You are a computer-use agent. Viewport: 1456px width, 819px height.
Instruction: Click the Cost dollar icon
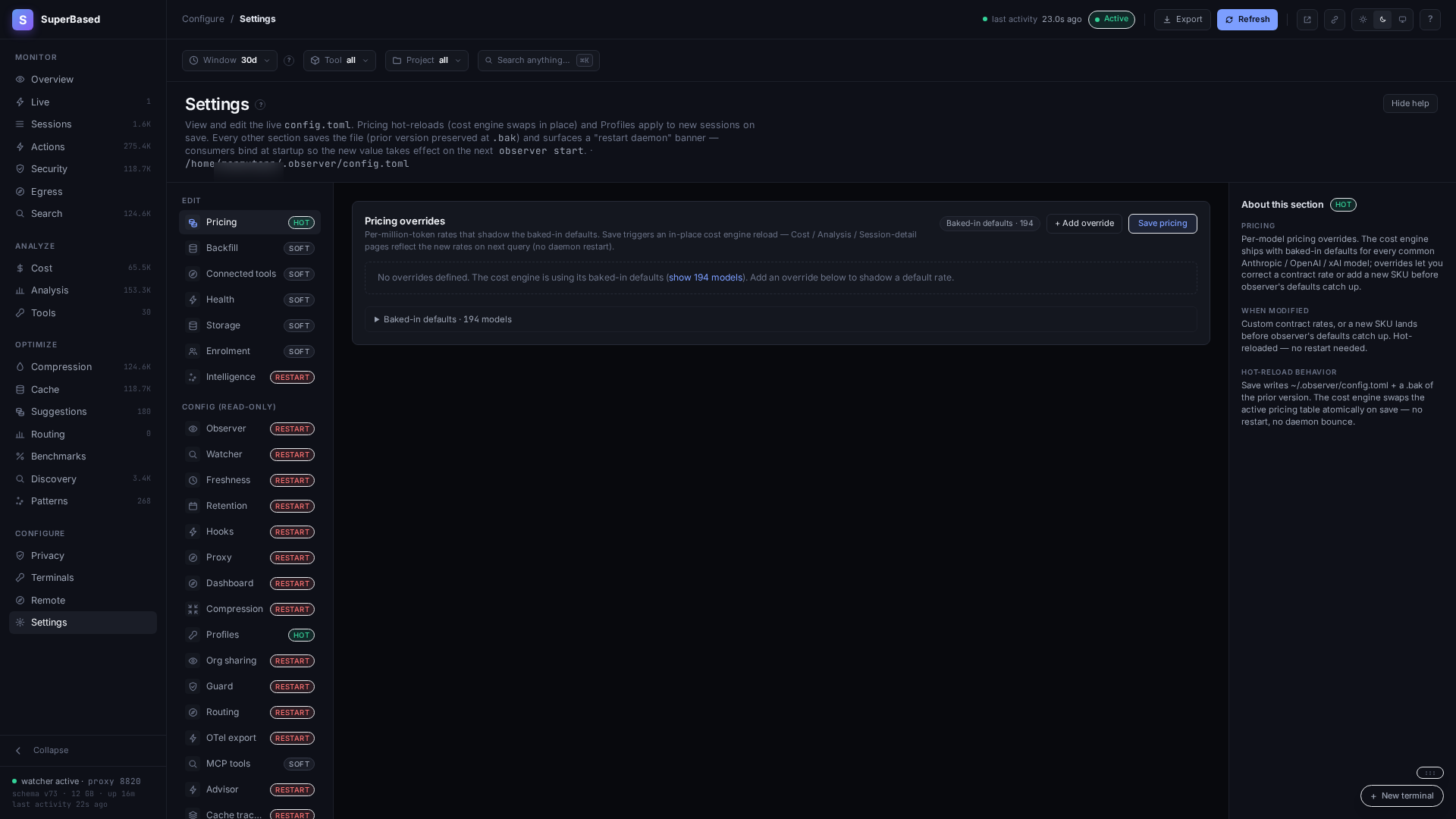(x=20, y=268)
